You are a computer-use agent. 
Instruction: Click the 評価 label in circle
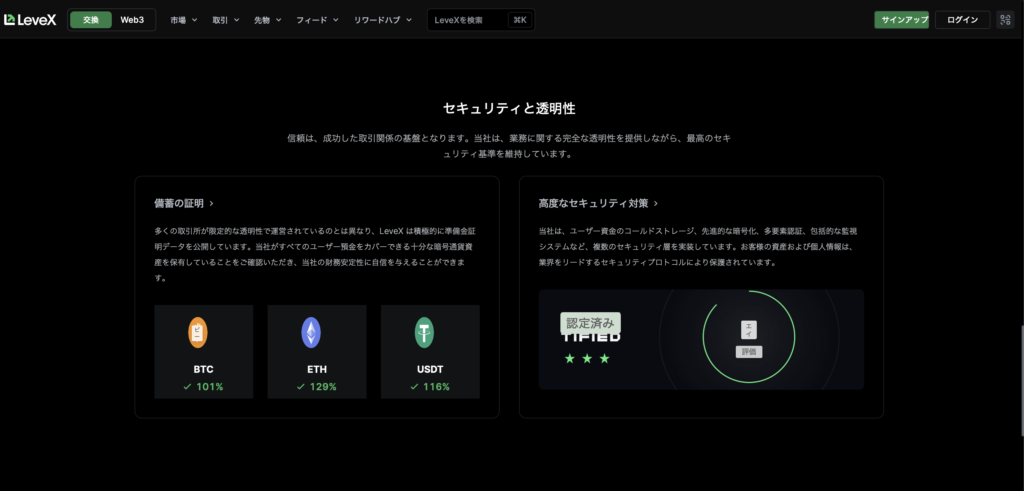[x=748, y=352]
